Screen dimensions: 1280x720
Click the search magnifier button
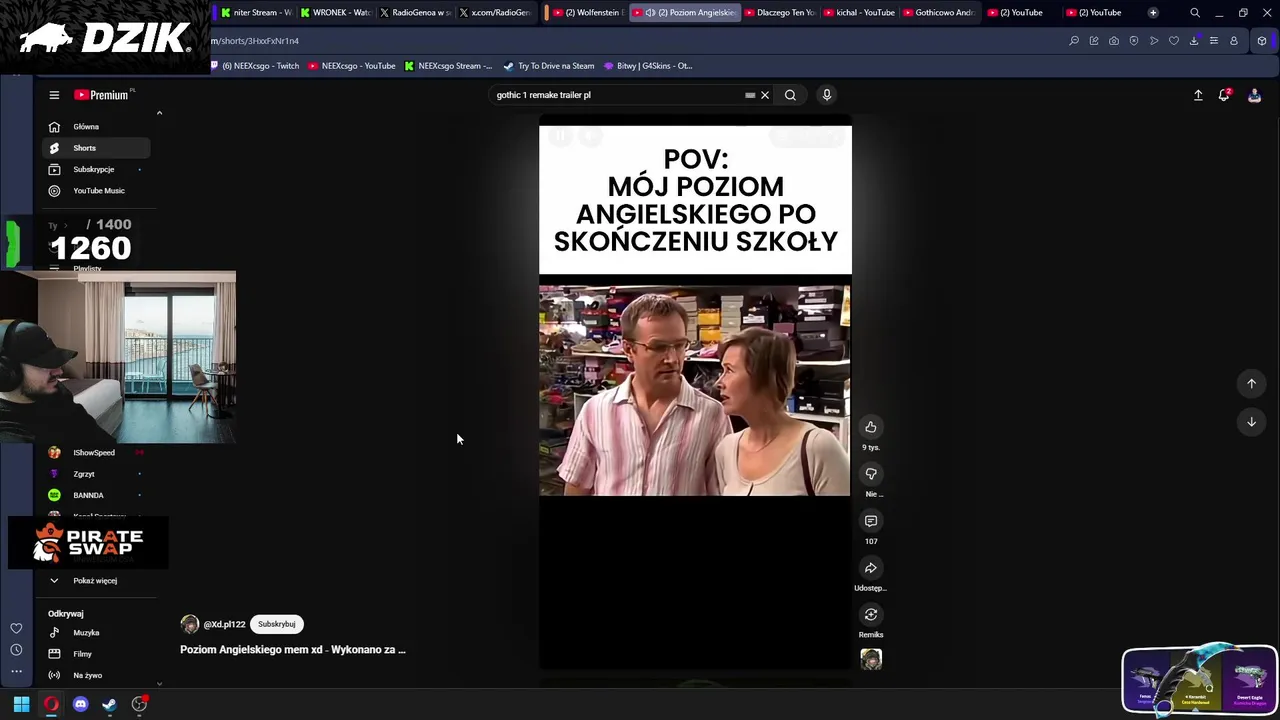tap(790, 95)
